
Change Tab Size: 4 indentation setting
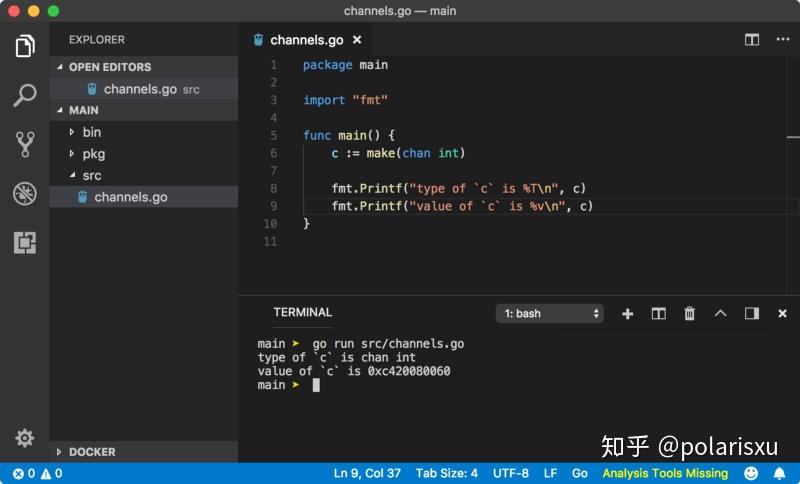click(446, 473)
